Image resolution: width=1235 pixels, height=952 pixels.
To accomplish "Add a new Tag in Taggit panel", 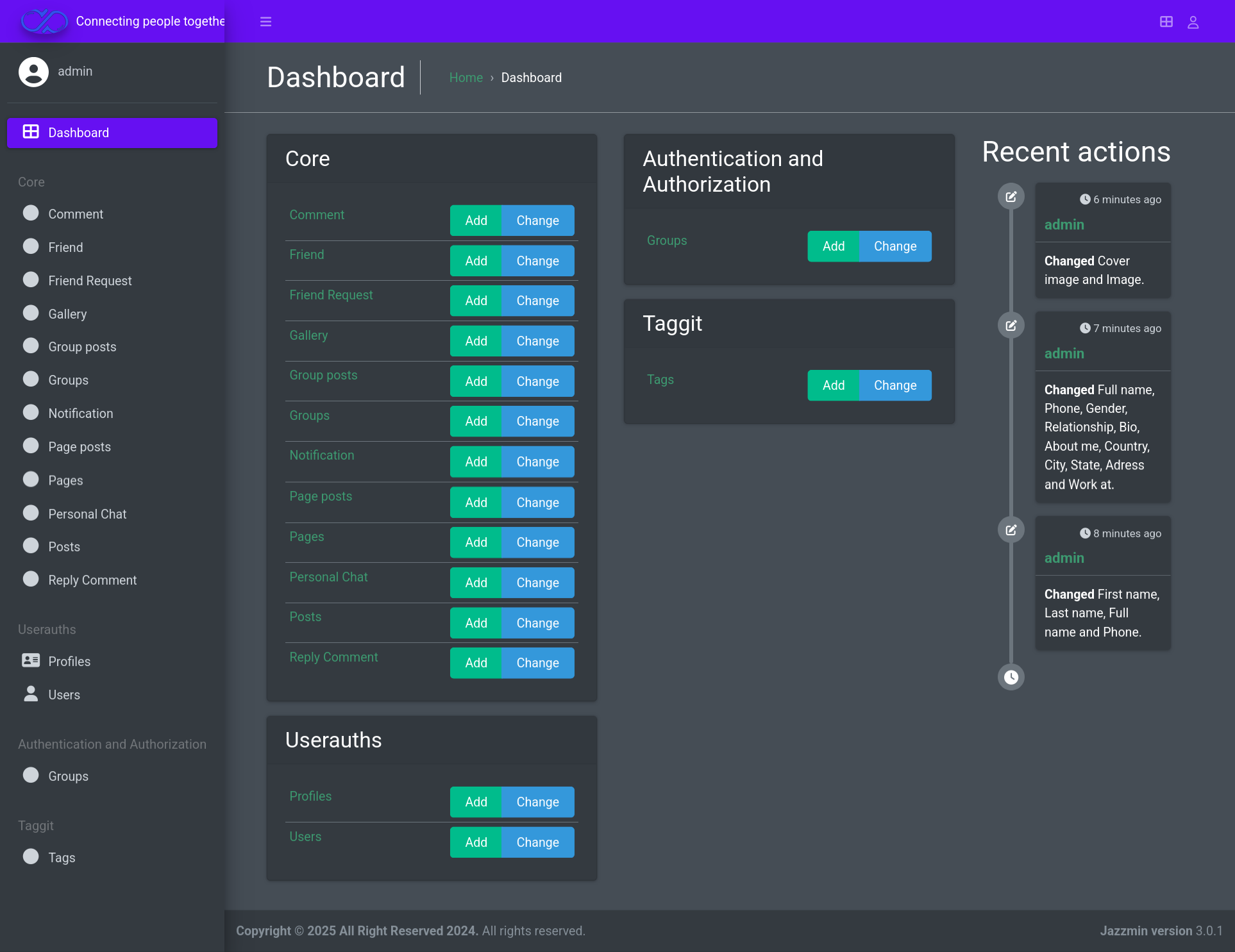I will [x=833, y=385].
